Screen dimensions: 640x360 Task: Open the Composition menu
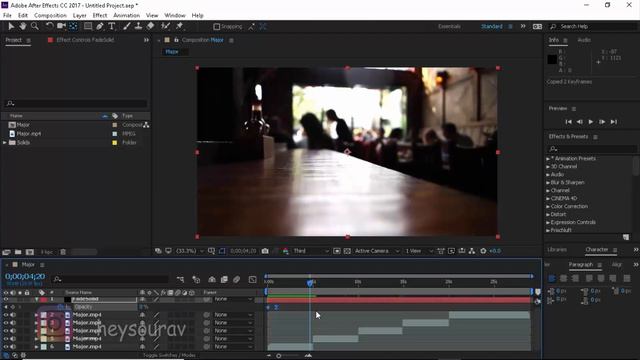pos(50,16)
